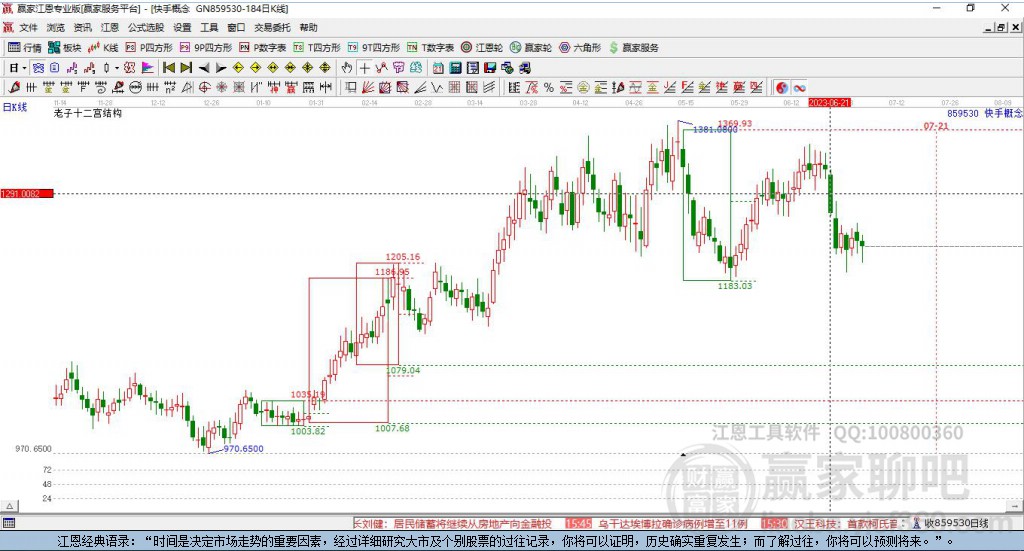The width and height of the screenshot is (1024, 551).
Task: Open the 窗口 menu
Action: pyautogui.click(x=236, y=27)
